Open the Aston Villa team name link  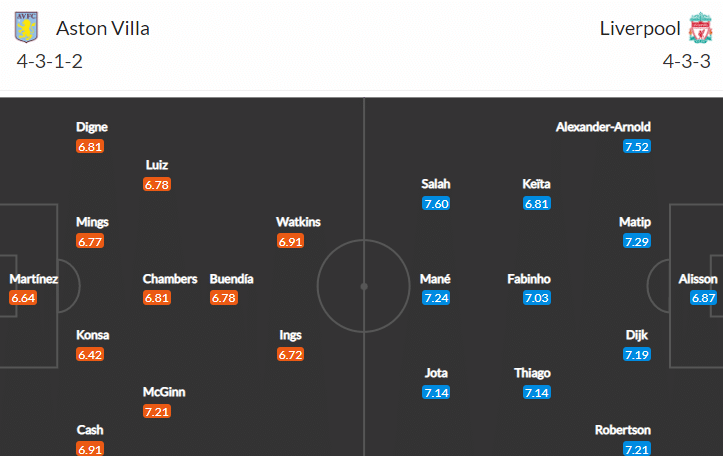(103, 28)
